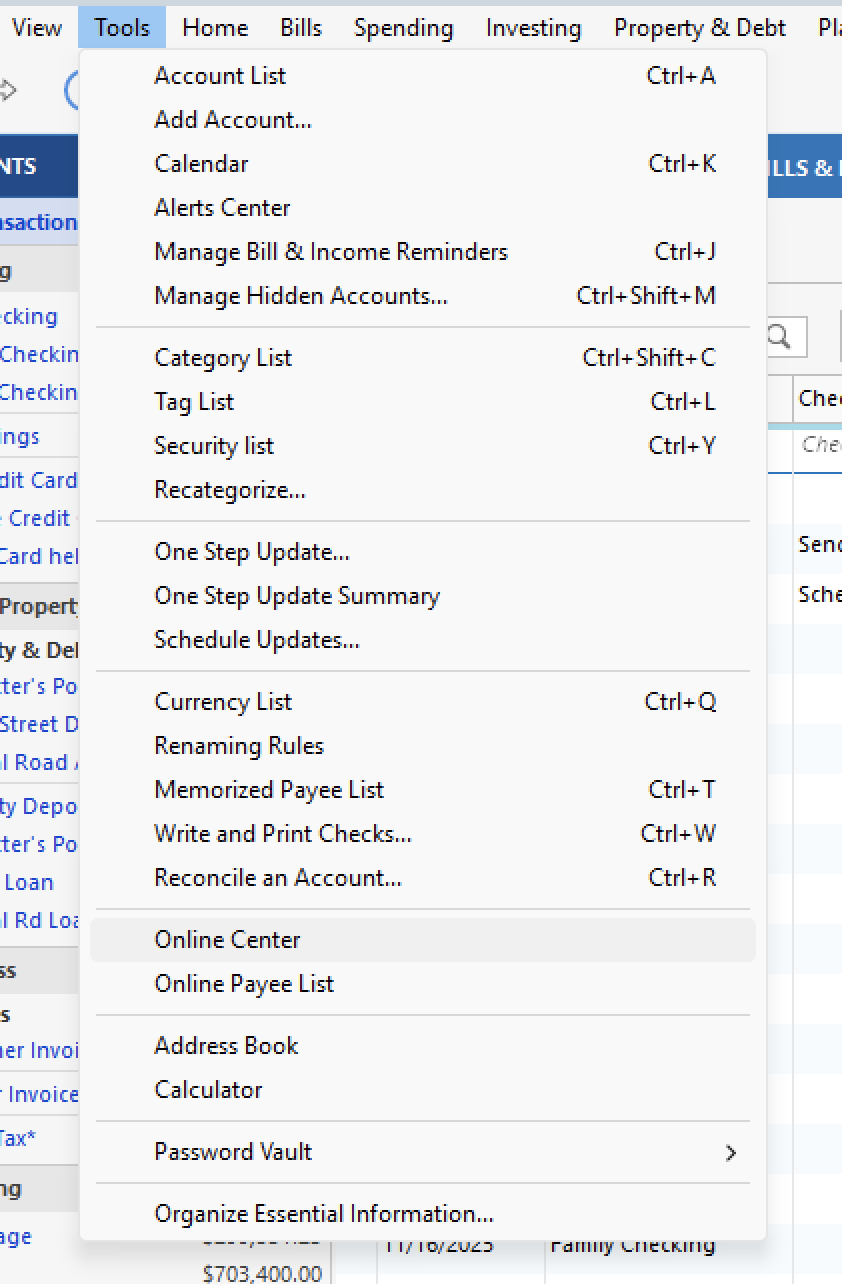
Task: Open the Calendar
Action: point(200,163)
